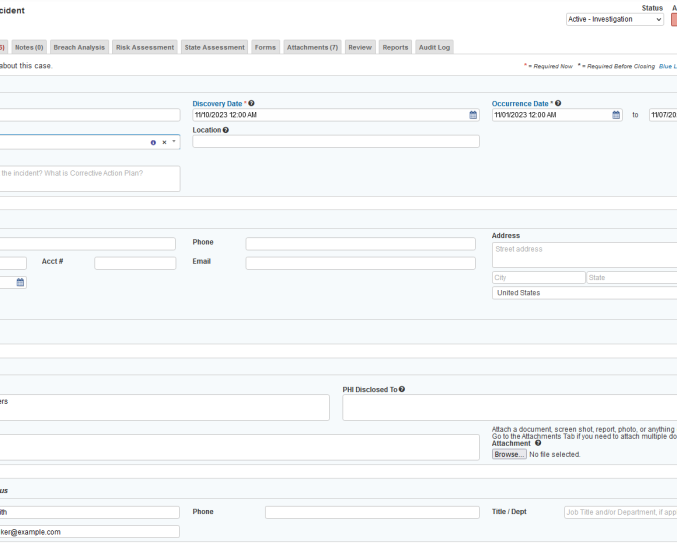Click the Discovery Date help icon
The image size is (677, 545).
coord(251,103)
